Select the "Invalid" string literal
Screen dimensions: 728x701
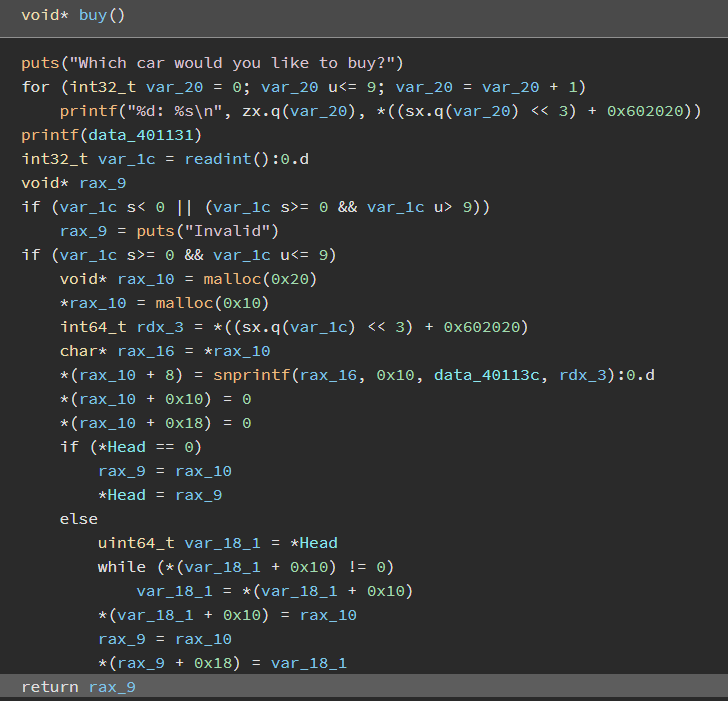227,231
